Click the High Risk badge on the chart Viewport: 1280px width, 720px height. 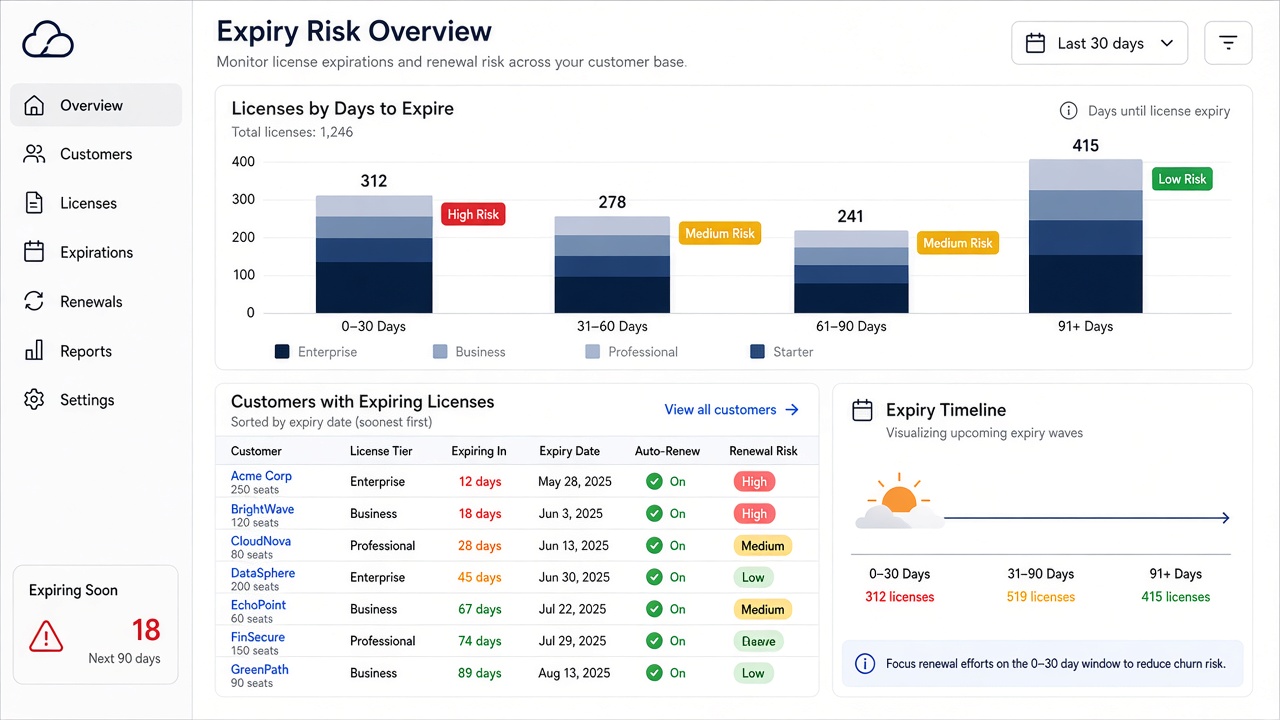473,214
